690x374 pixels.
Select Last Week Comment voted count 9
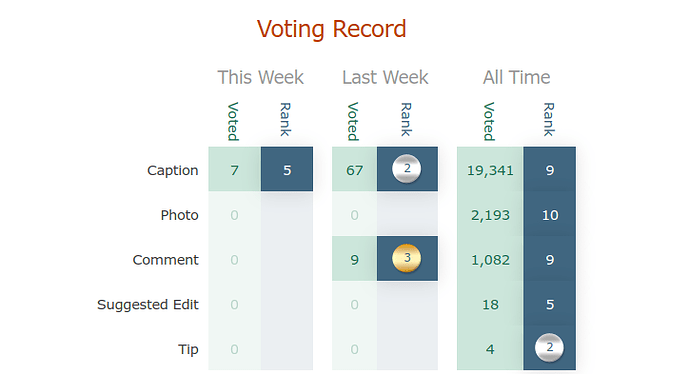tap(355, 259)
